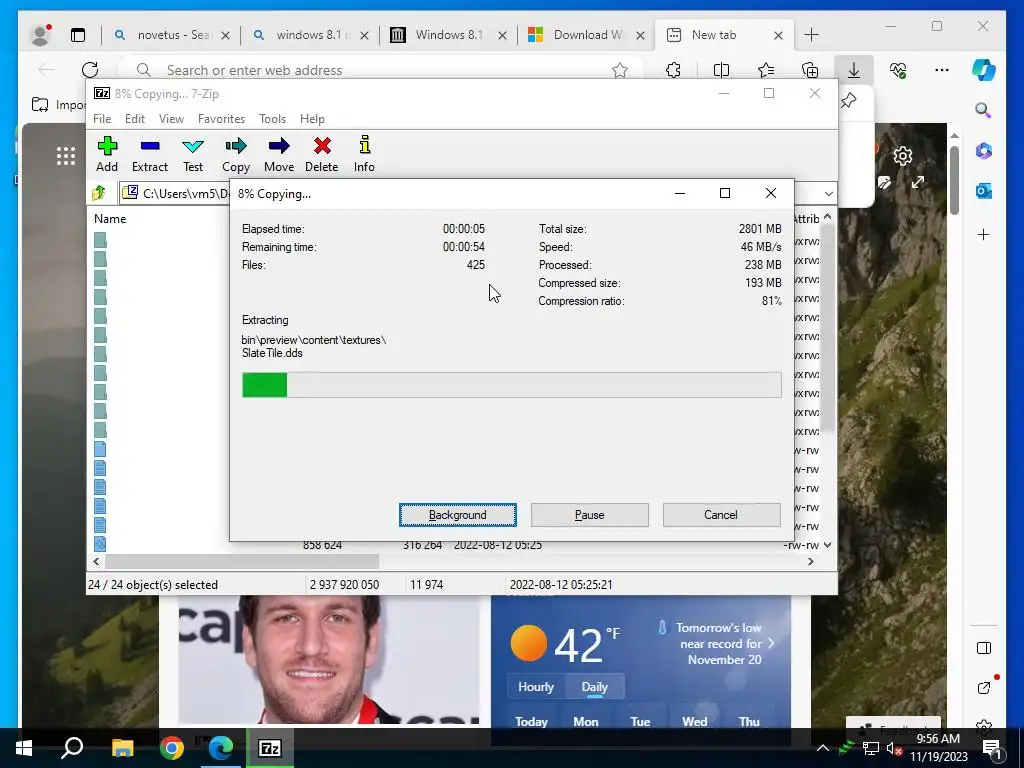Click the favorite star in address bar
The width and height of the screenshot is (1024, 768).
620,70
